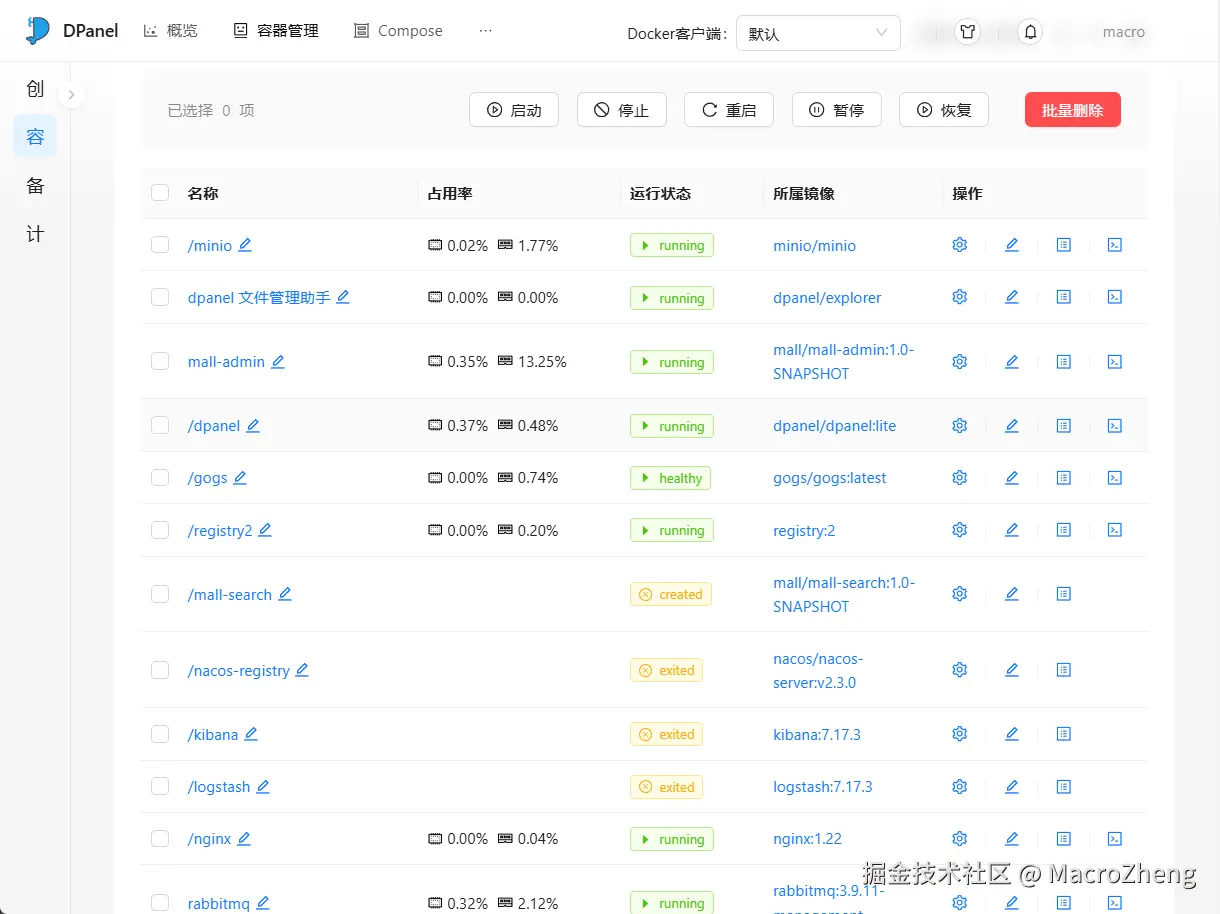Open /nginx container name link
The image size is (1220, 914).
coord(210,839)
